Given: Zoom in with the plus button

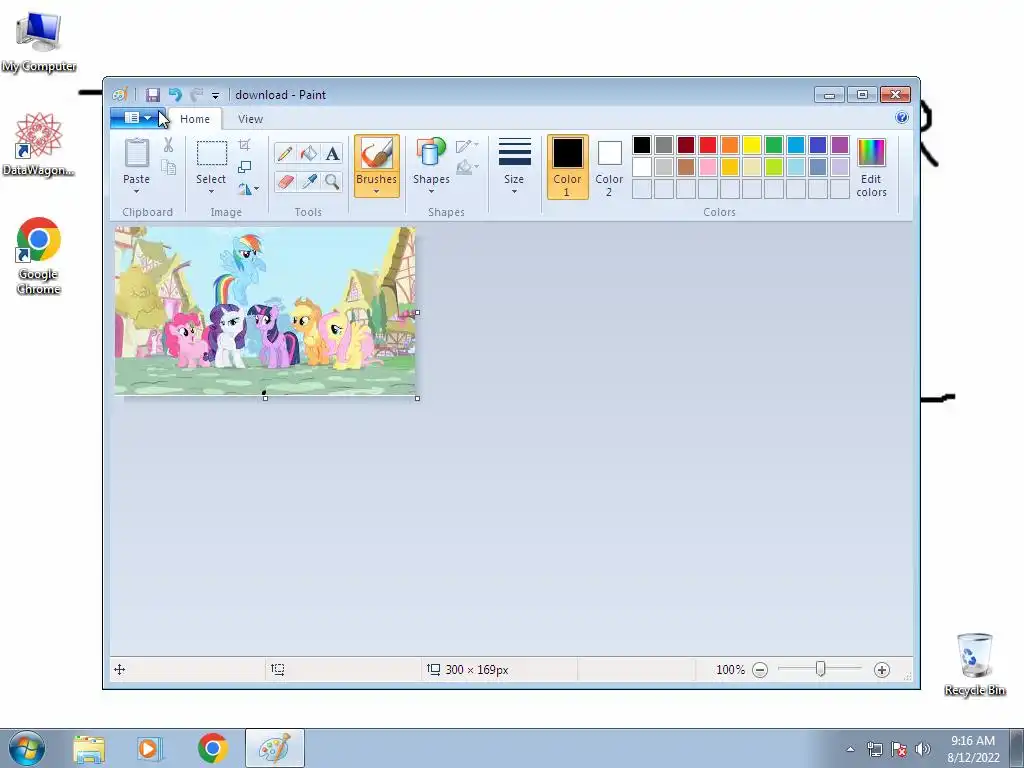Looking at the screenshot, I should pyautogui.click(x=882, y=670).
